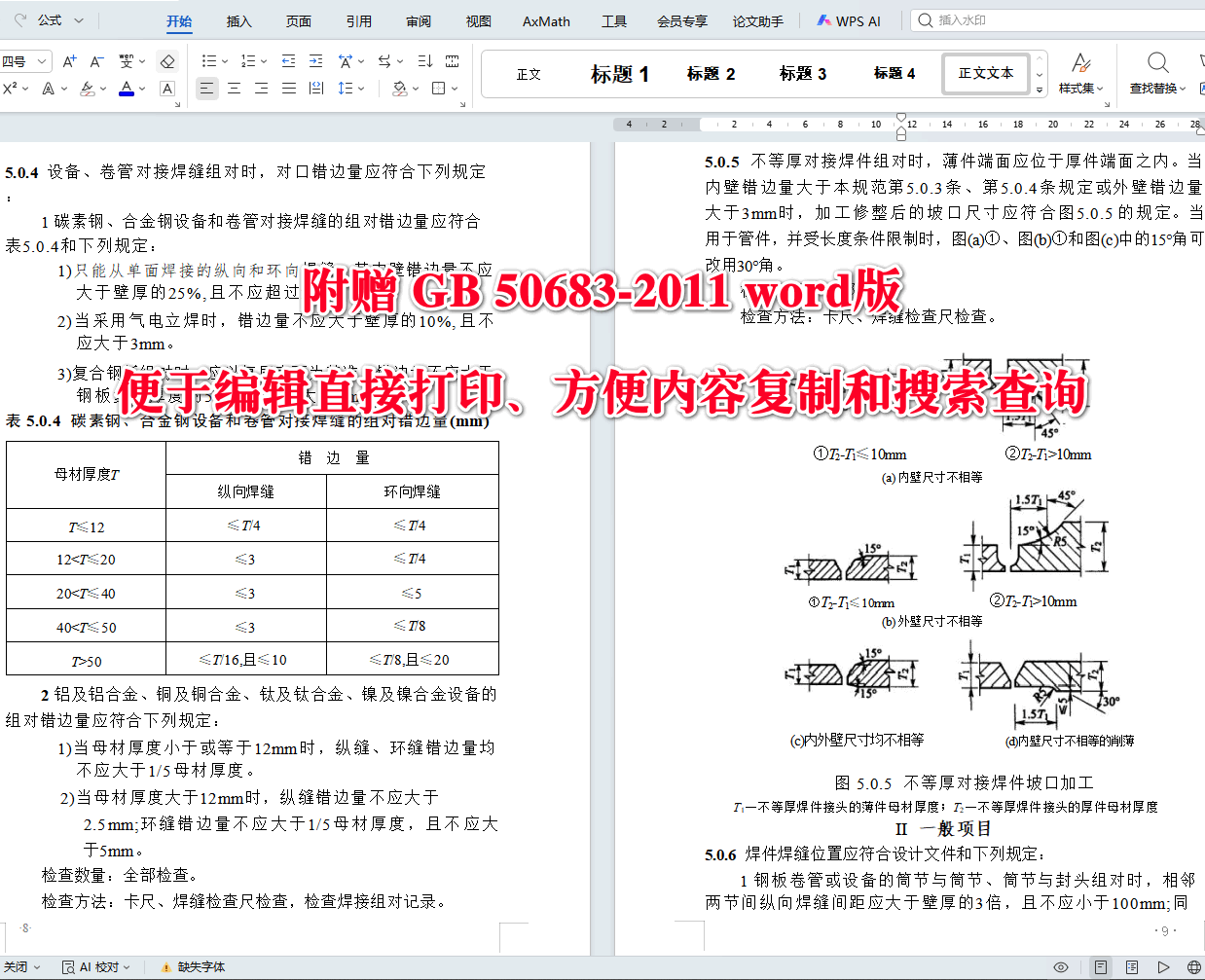Screen dimensions: 1205x980
Task: Expand the bulleted list dropdown arrow
Action: (x=225, y=61)
